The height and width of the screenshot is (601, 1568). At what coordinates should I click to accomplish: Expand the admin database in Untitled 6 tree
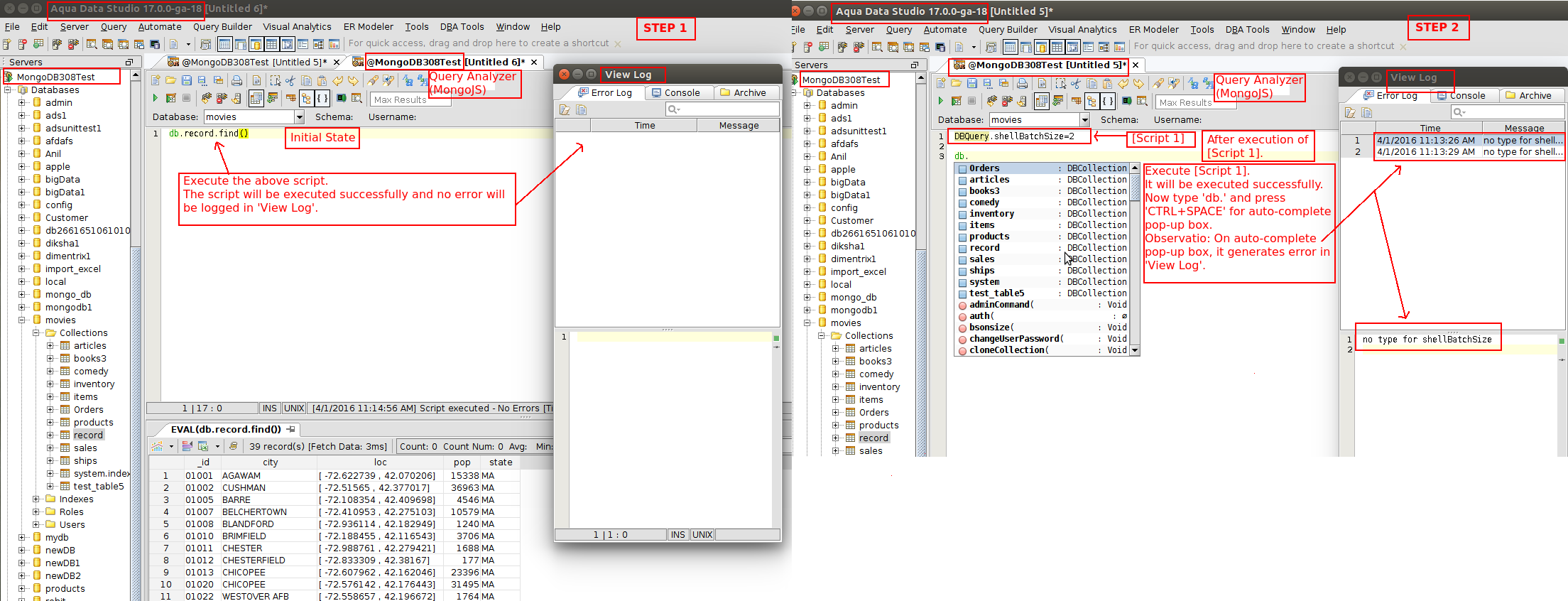[x=22, y=103]
